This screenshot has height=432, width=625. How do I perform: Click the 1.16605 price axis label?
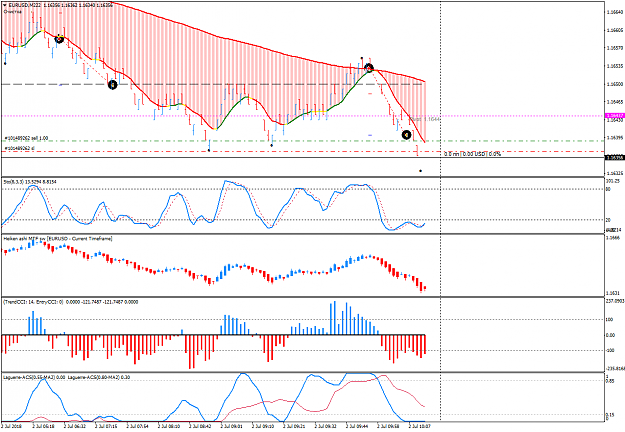[x=614, y=30]
